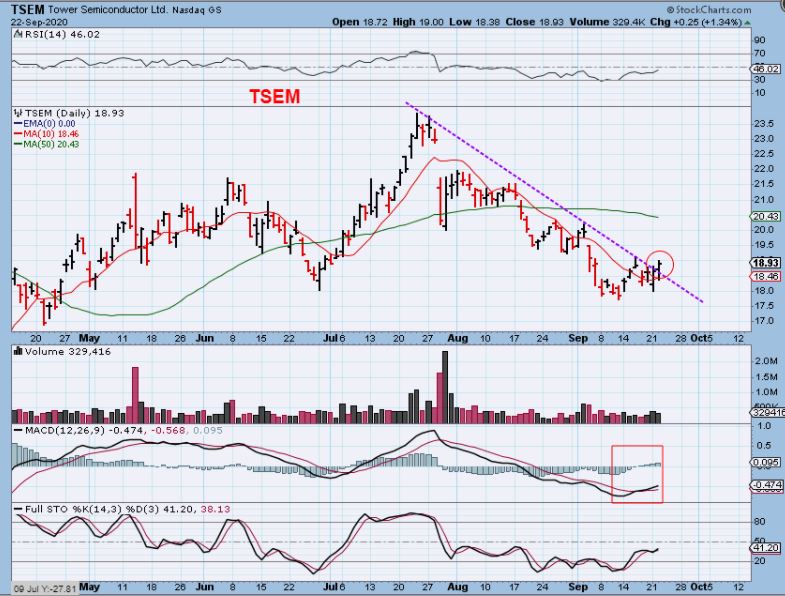Click the volume bar icon beside Volume 329,416
Image resolution: width=785 pixels, height=596 pixels.
[19, 352]
